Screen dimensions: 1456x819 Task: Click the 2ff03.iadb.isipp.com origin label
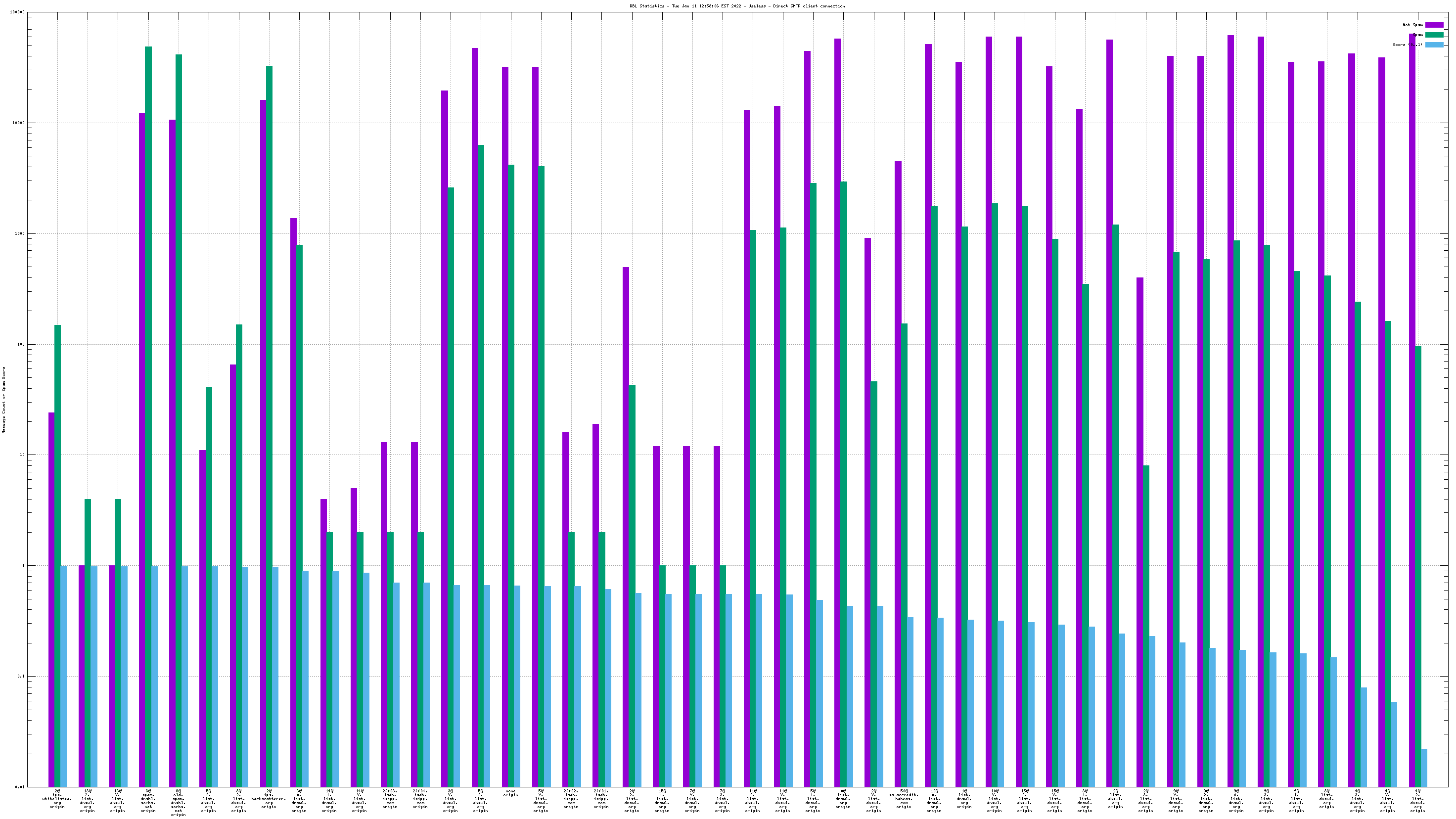pyautogui.click(x=390, y=799)
